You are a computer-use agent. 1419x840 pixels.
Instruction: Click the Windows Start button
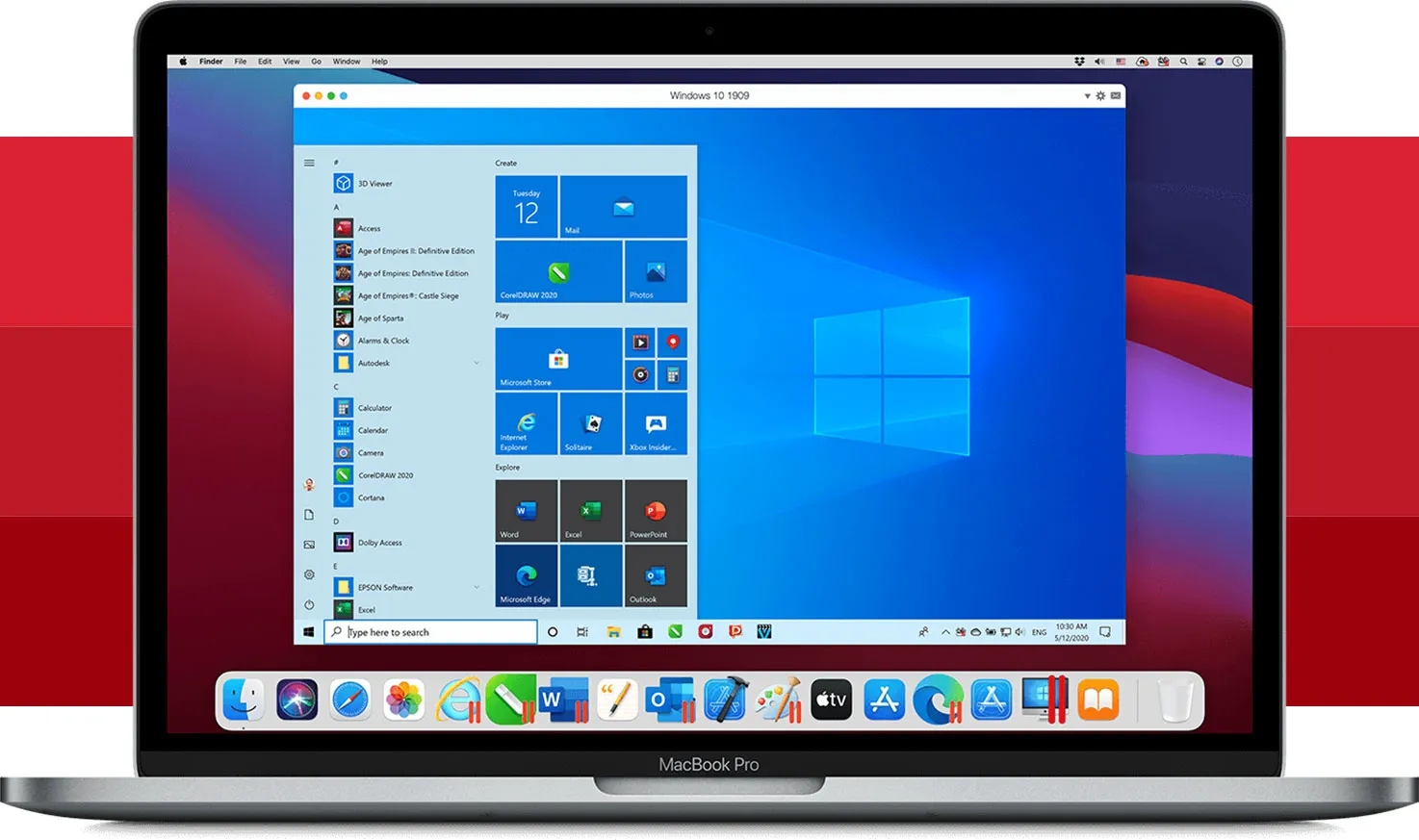[x=309, y=632]
